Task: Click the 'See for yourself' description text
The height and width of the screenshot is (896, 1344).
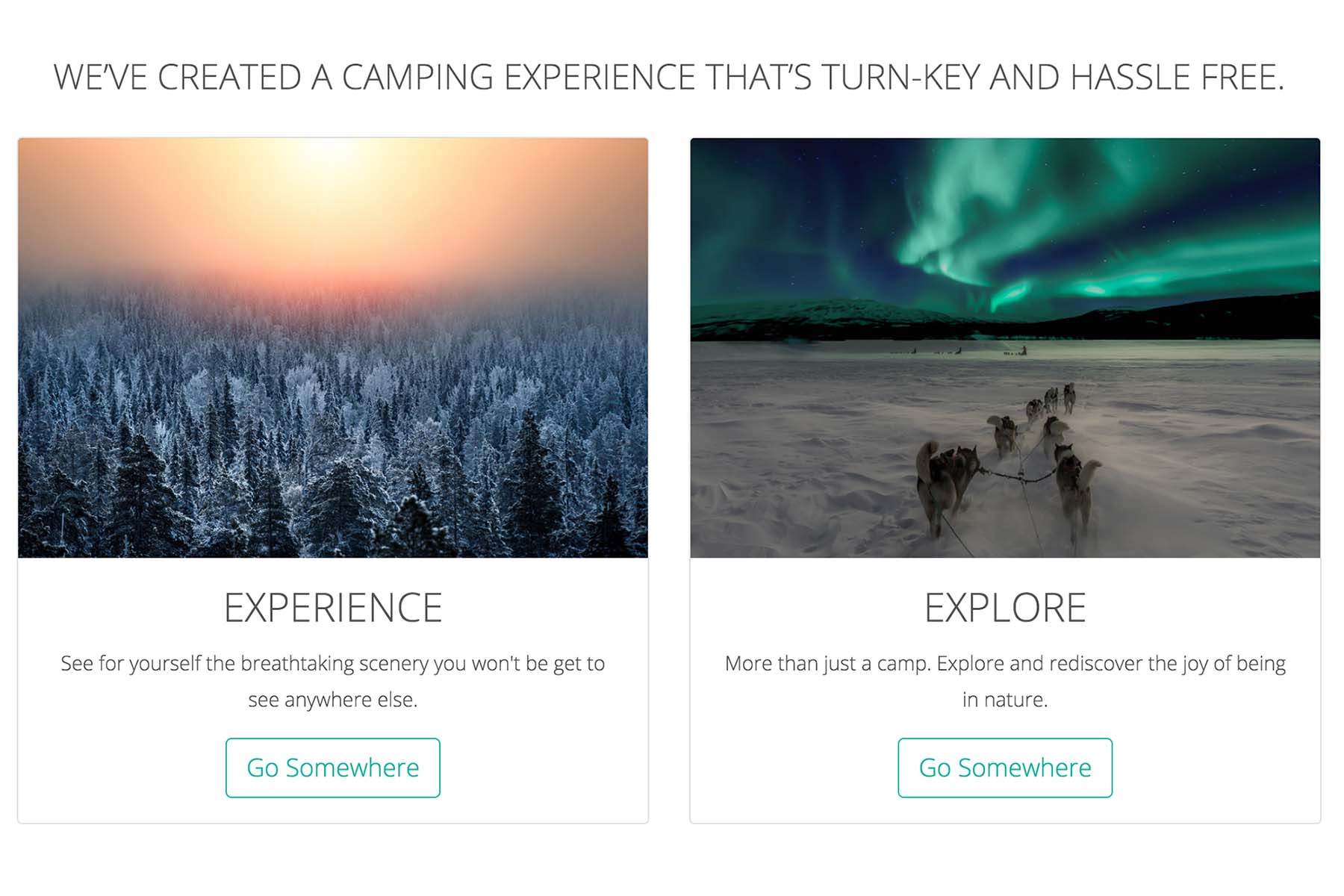Action: [333, 681]
